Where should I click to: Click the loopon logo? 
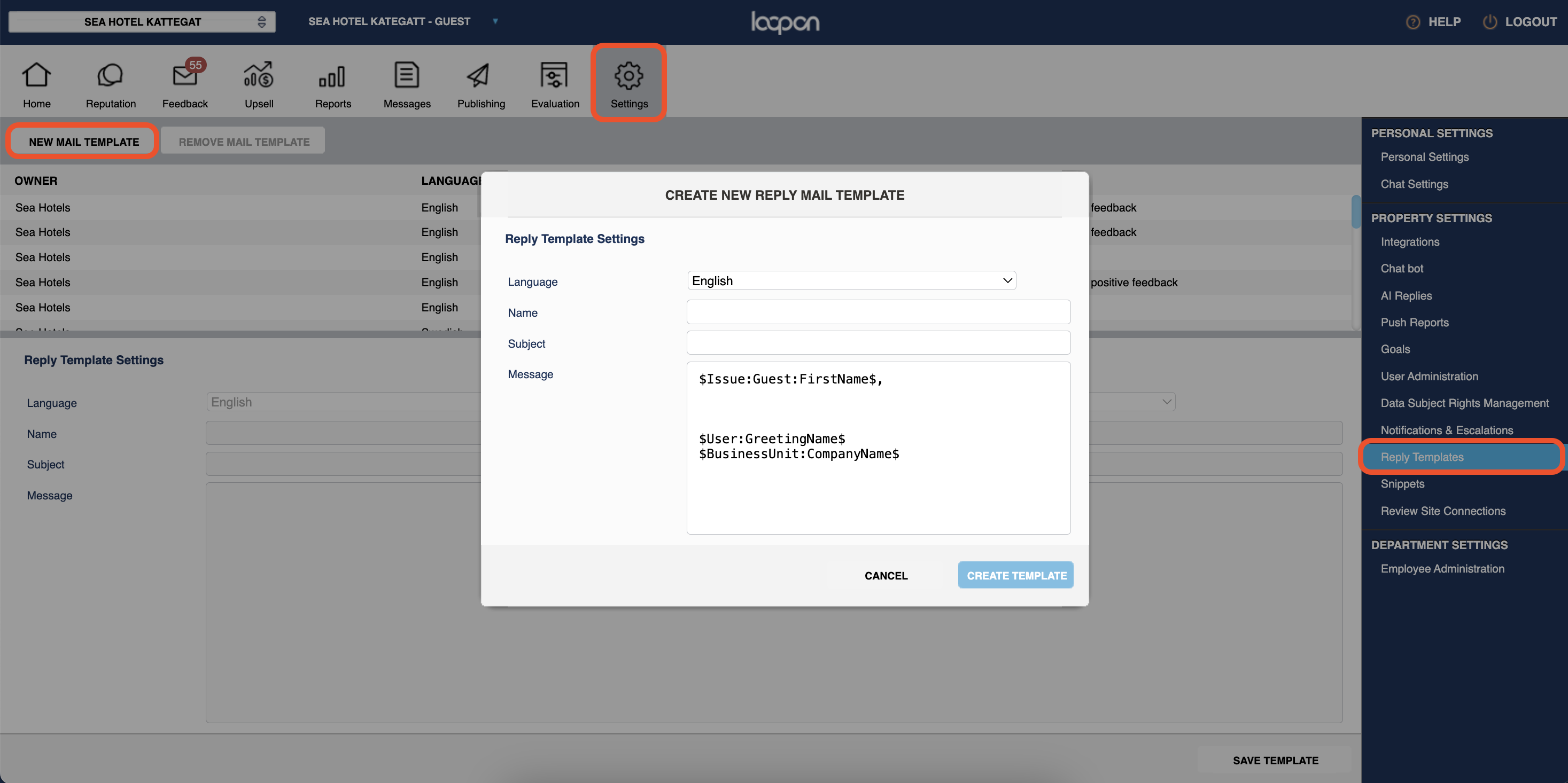(x=785, y=22)
